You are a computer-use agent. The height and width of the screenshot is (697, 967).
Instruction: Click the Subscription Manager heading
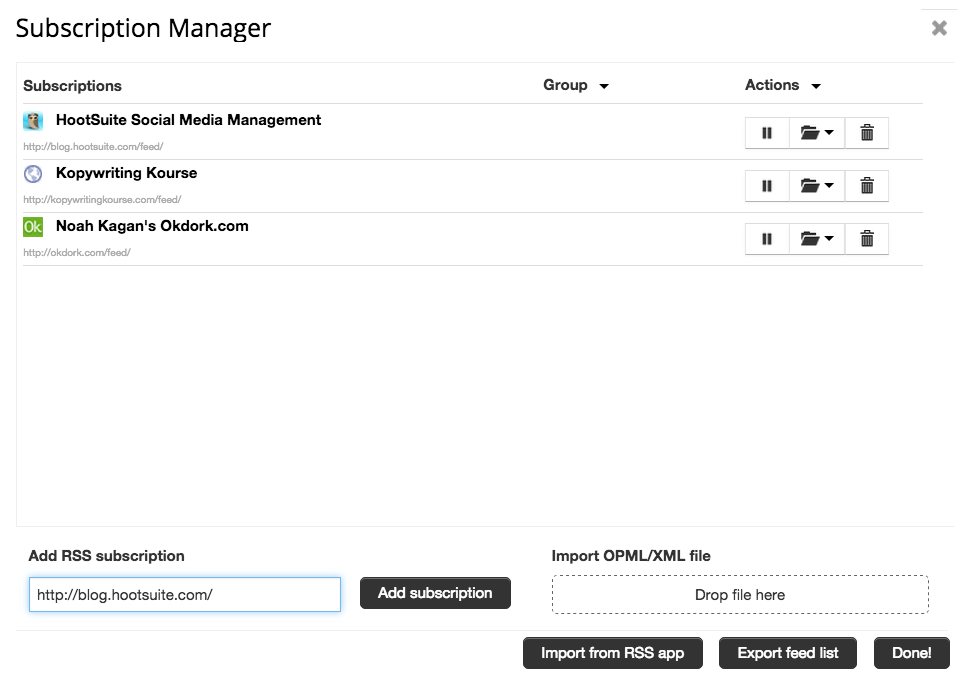pyautogui.click(x=143, y=28)
